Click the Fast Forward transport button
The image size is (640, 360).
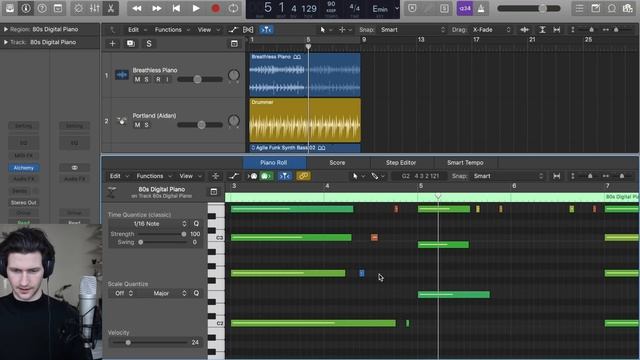(156, 8)
